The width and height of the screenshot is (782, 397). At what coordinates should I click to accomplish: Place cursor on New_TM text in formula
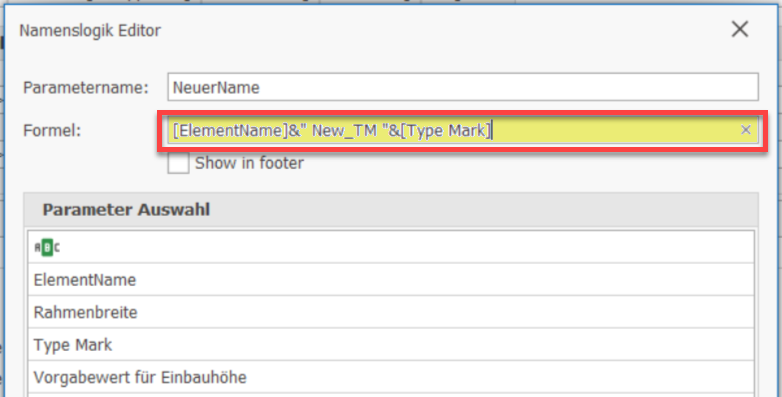point(344,131)
